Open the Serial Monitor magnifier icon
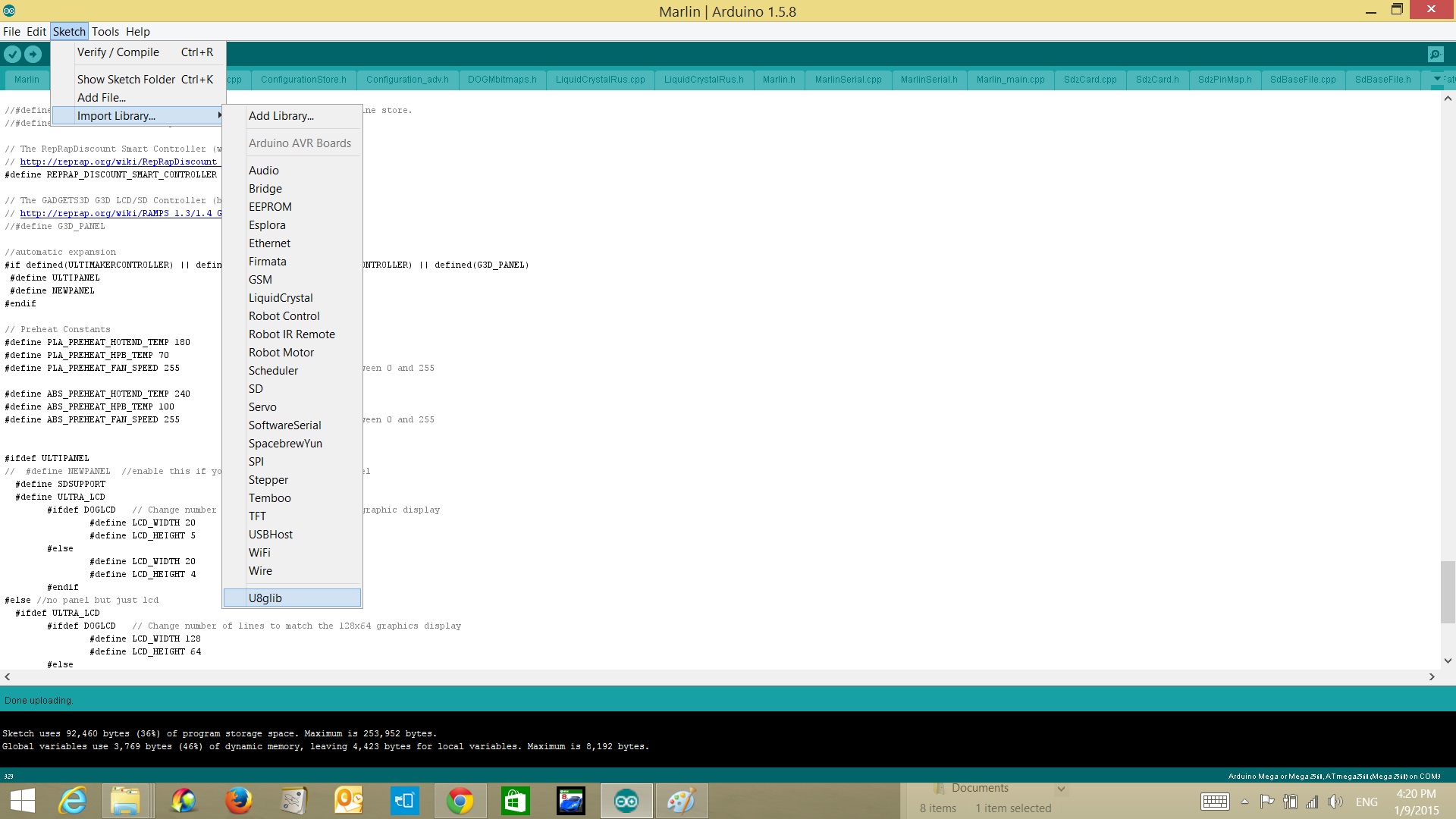 (x=1435, y=54)
